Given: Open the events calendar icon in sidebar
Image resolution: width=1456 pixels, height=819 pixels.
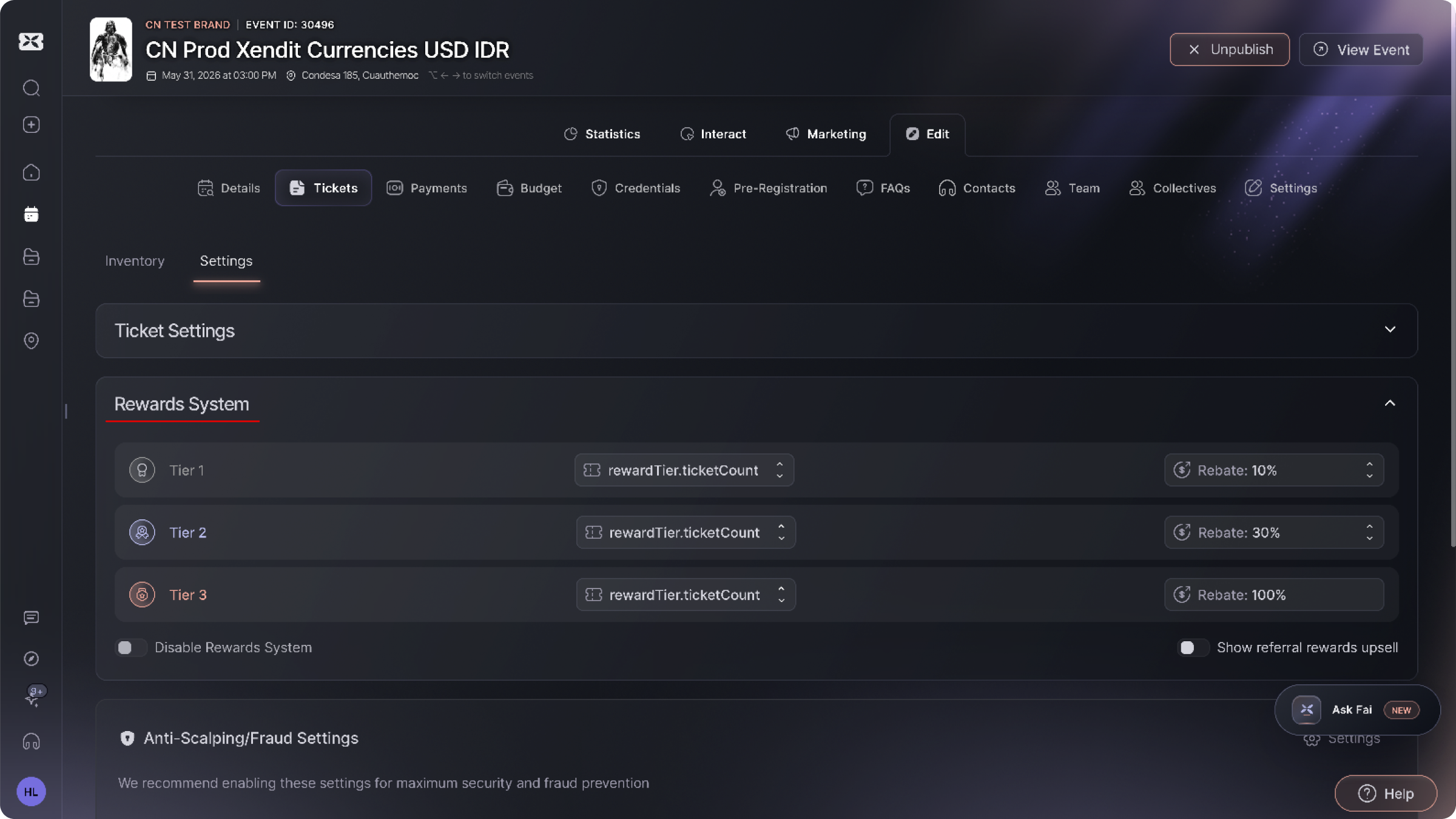Looking at the screenshot, I should pyautogui.click(x=32, y=214).
